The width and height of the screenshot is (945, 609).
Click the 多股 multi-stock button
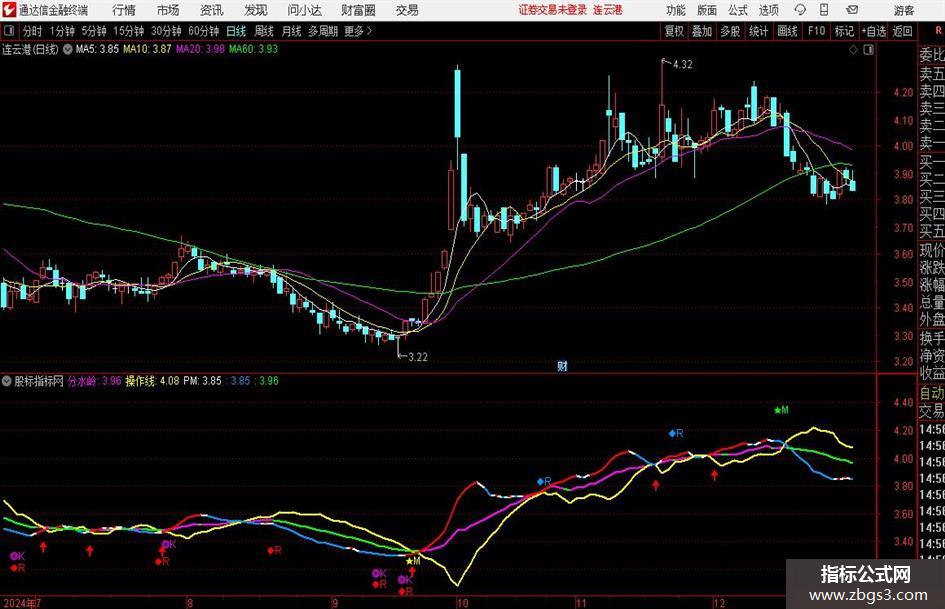(730, 31)
